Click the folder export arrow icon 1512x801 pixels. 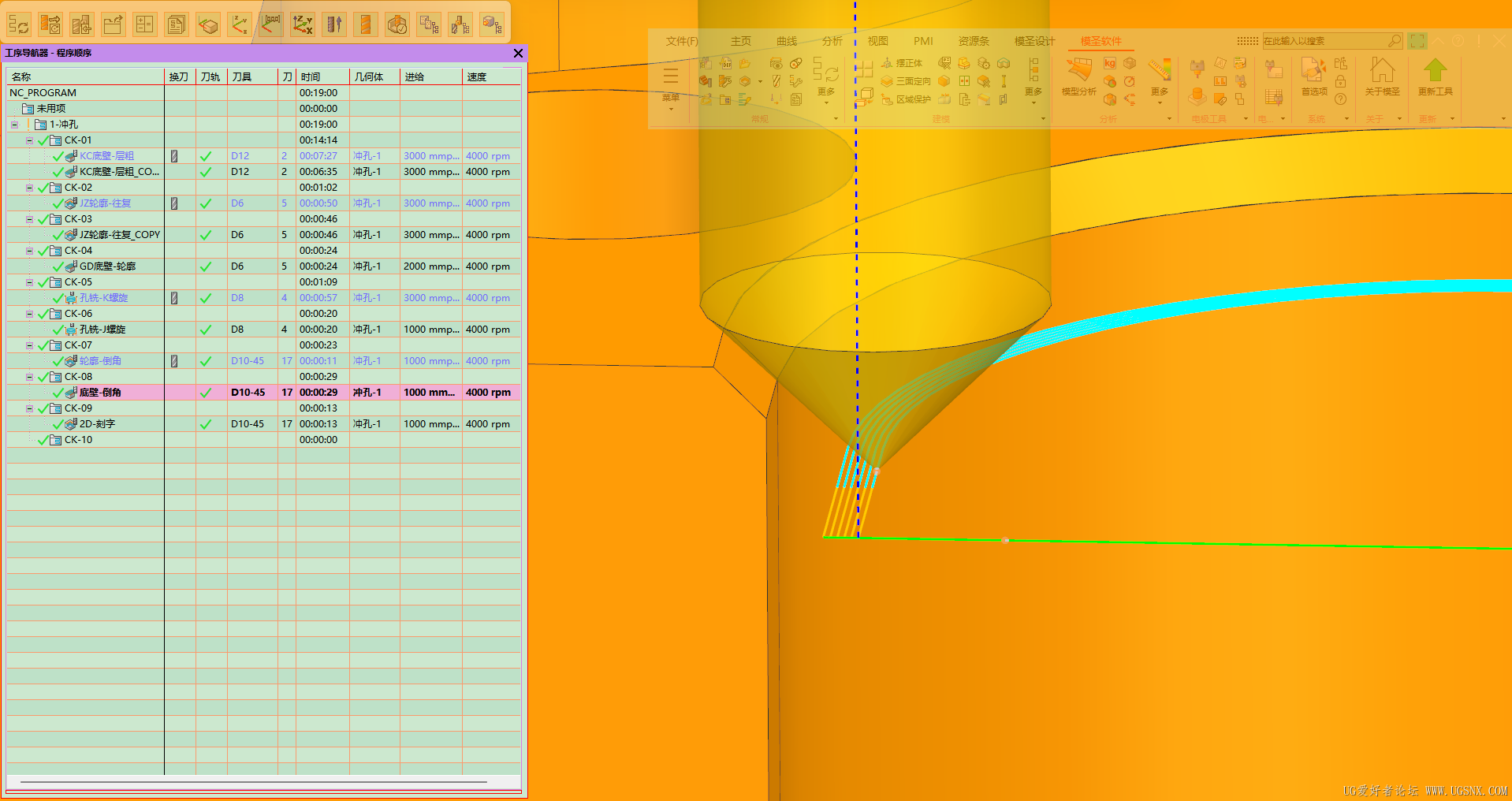click(114, 24)
